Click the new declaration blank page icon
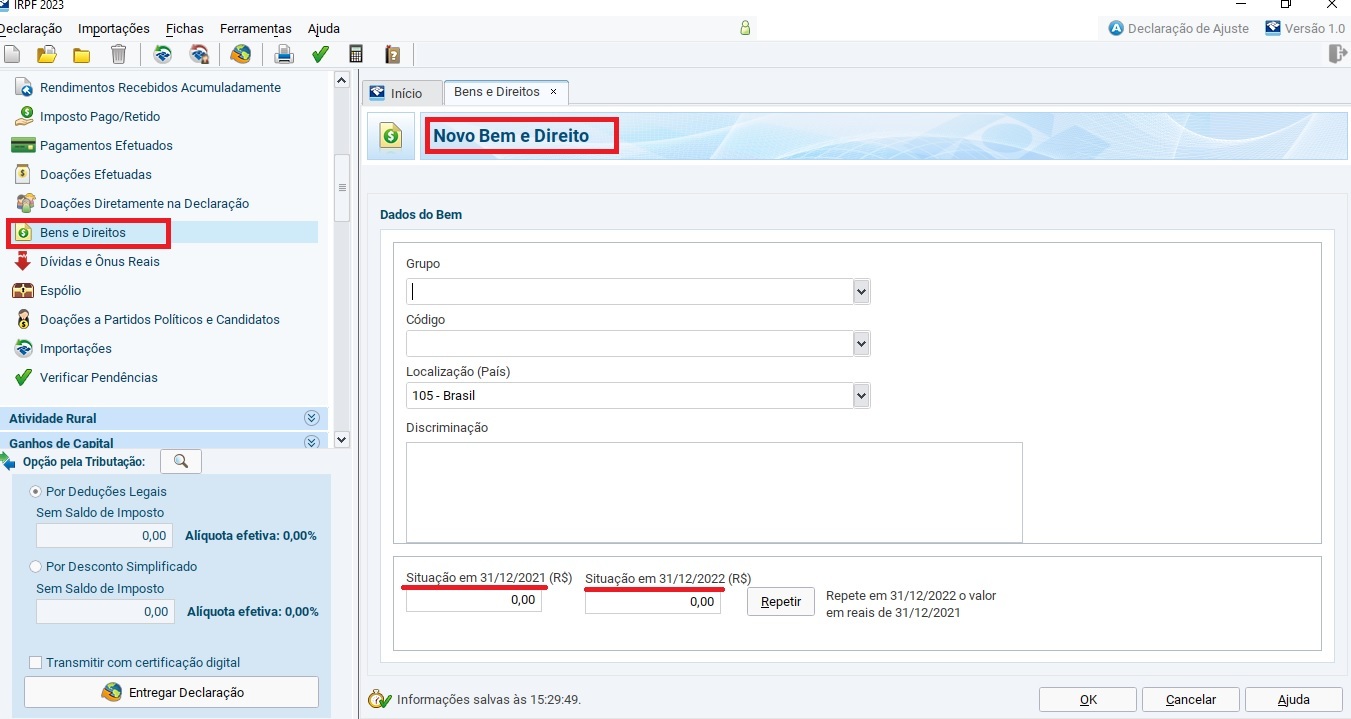The height and width of the screenshot is (719, 1351). pyautogui.click(x=12, y=54)
